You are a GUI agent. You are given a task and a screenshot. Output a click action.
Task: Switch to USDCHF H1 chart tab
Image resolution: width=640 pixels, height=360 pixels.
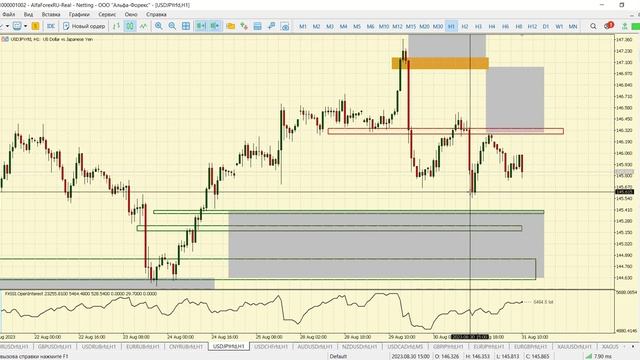coord(271,347)
